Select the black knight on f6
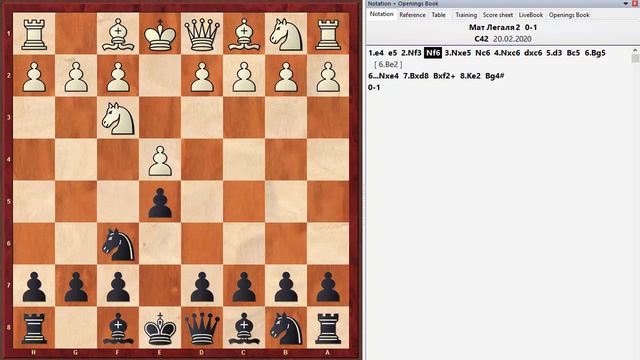This screenshot has width=640, height=360. pyautogui.click(x=118, y=244)
